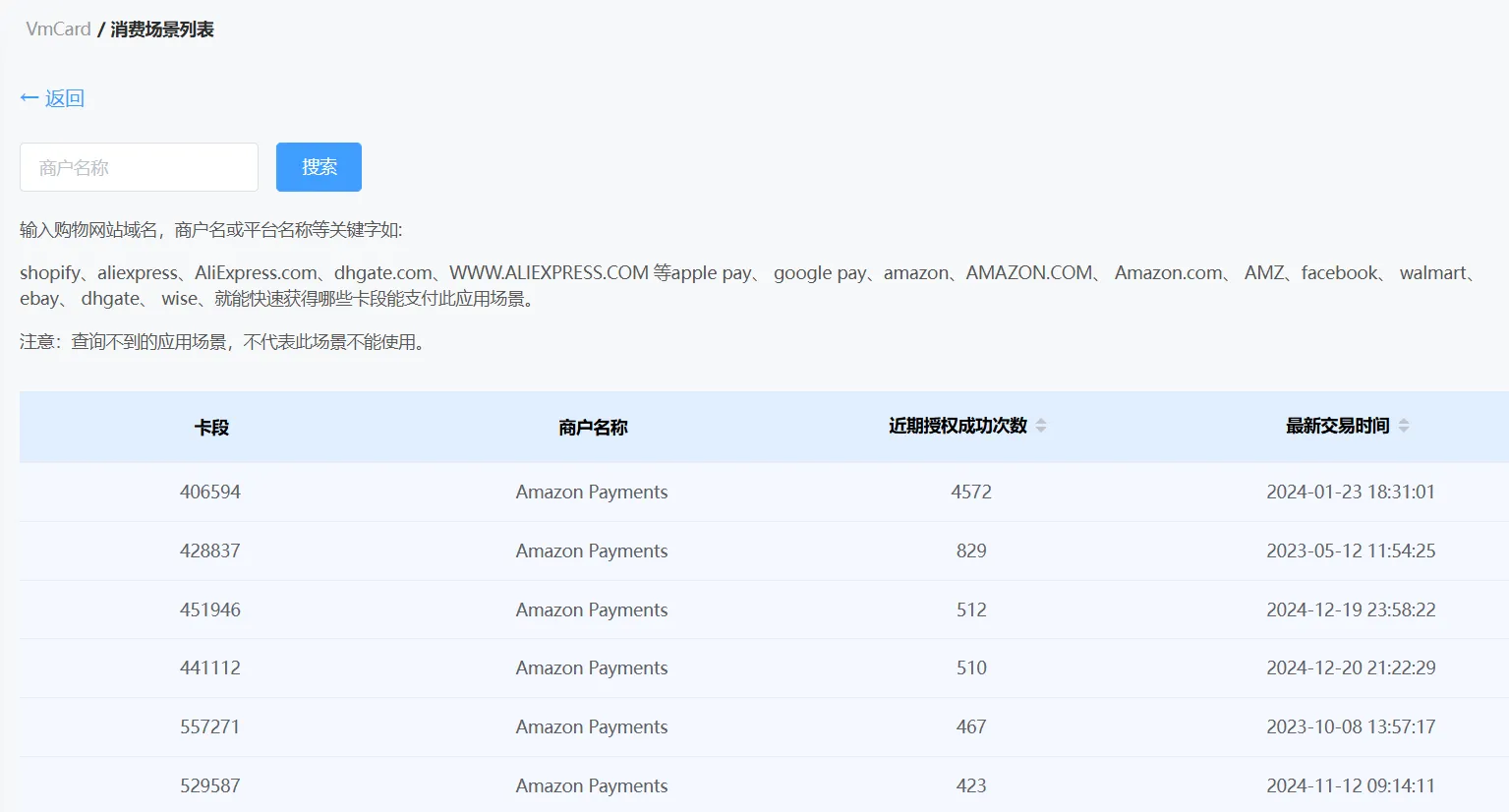This screenshot has height=812, width=1509.
Task: Click the 卡段 column header
Action: (211, 428)
